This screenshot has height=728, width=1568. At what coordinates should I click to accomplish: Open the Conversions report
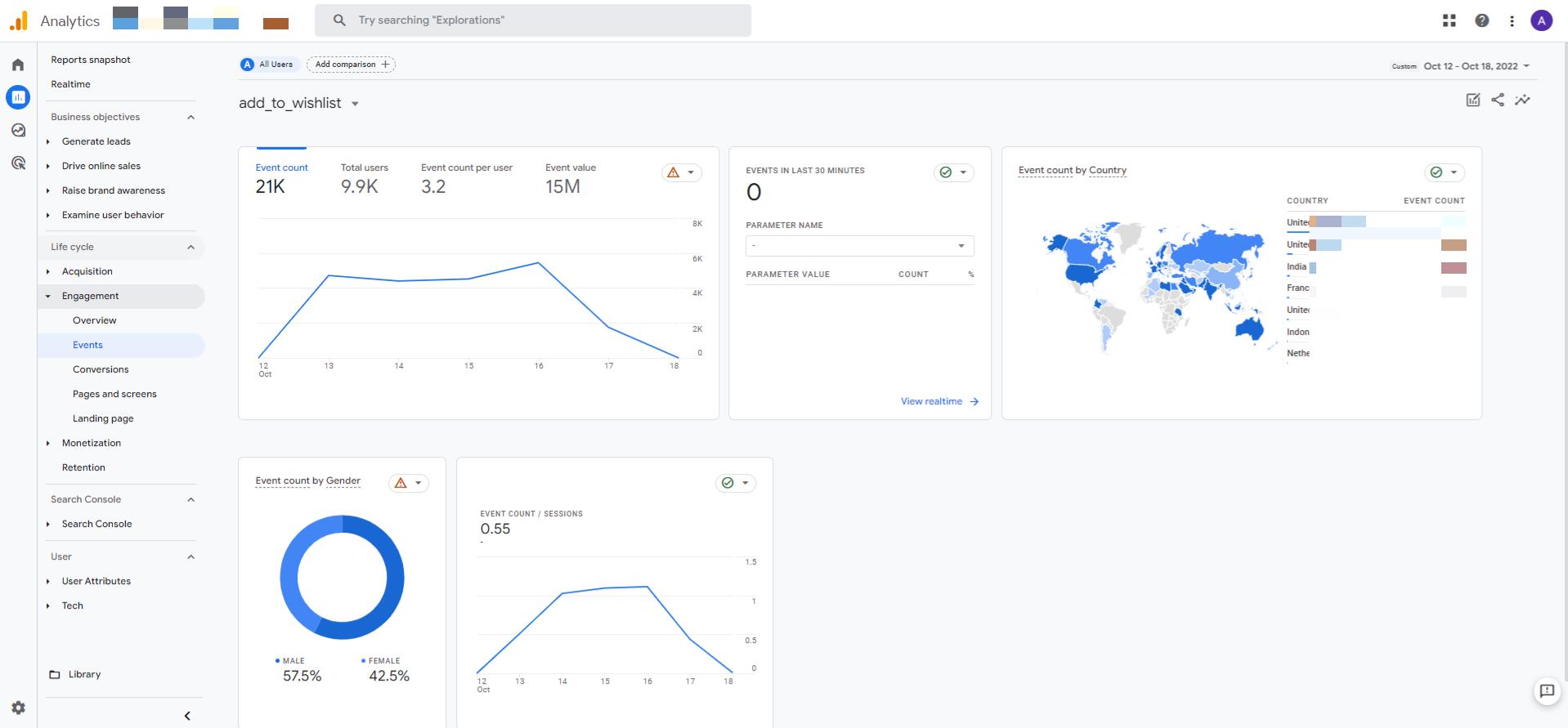[x=101, y=369]
